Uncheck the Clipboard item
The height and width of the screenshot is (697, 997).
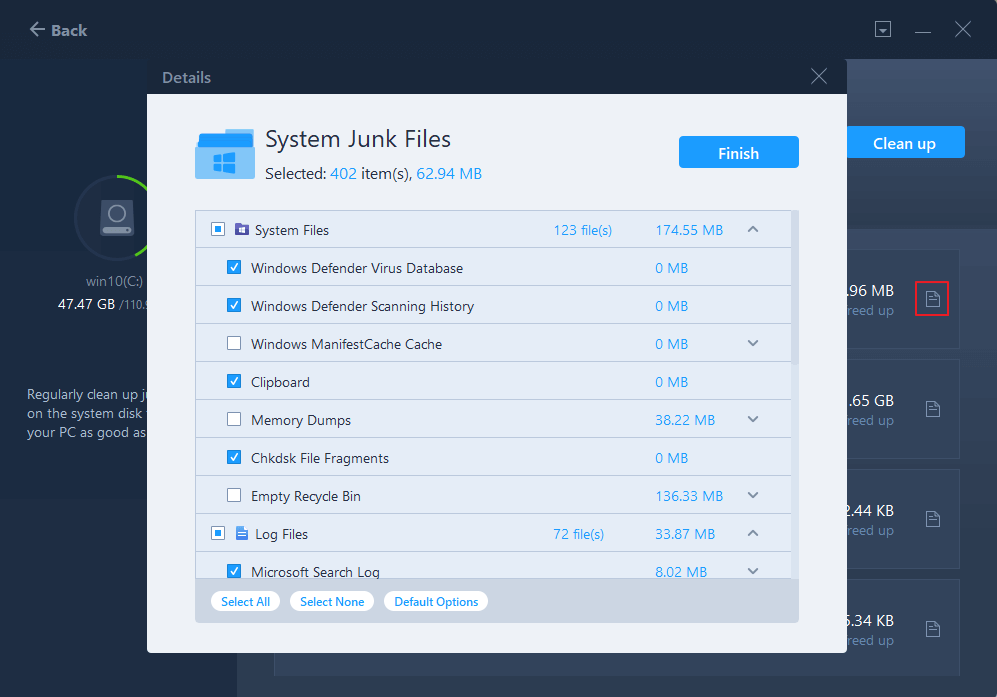coord(234,381)
